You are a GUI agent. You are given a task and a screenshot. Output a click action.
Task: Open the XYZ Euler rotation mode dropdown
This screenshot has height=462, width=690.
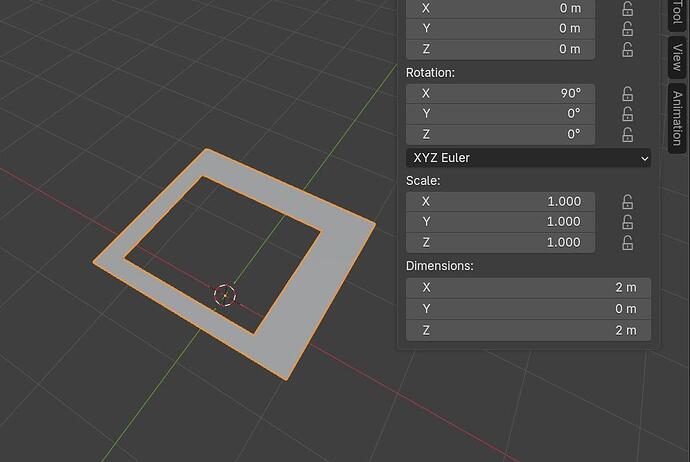tap(528, 158)
